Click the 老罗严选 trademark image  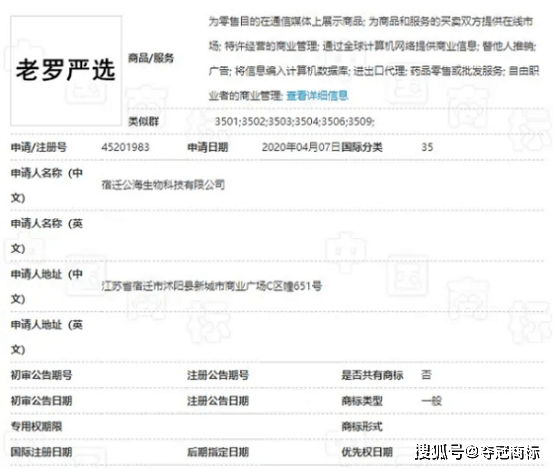click(66, 71)
